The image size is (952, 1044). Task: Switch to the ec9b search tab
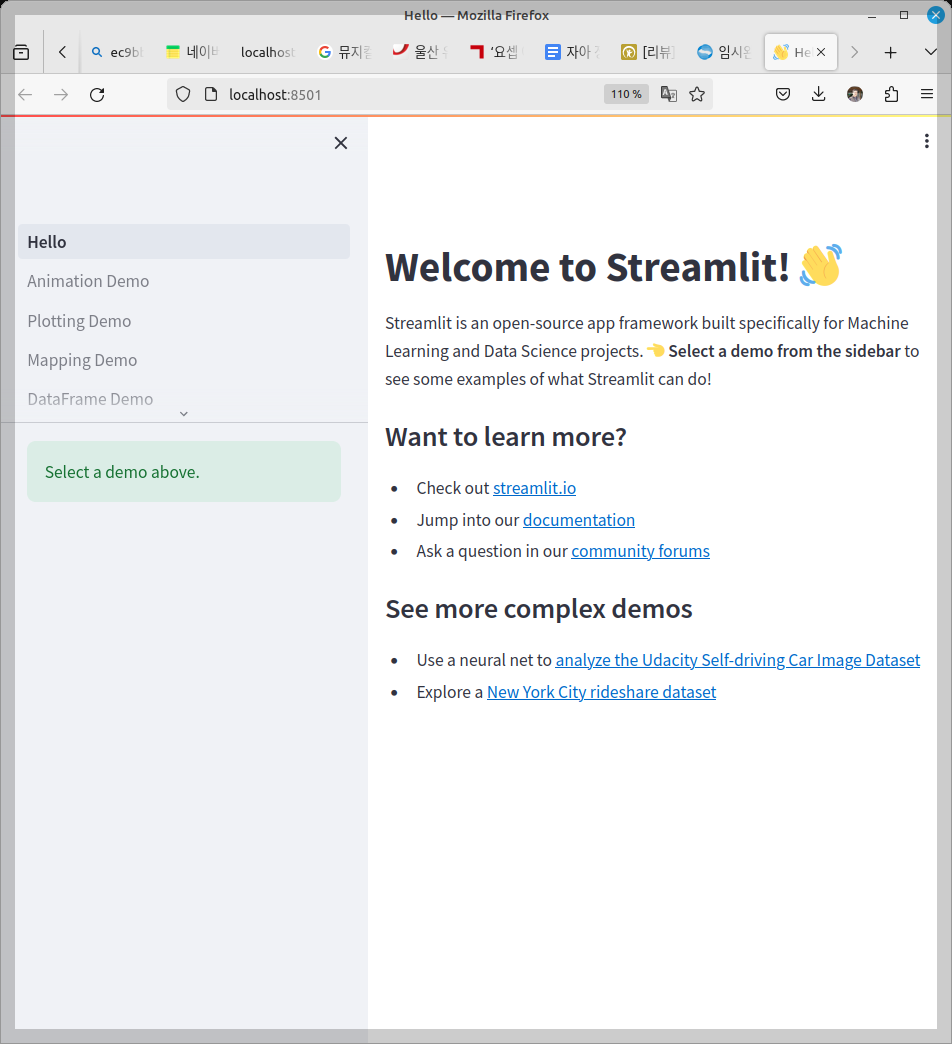point(117,52)
